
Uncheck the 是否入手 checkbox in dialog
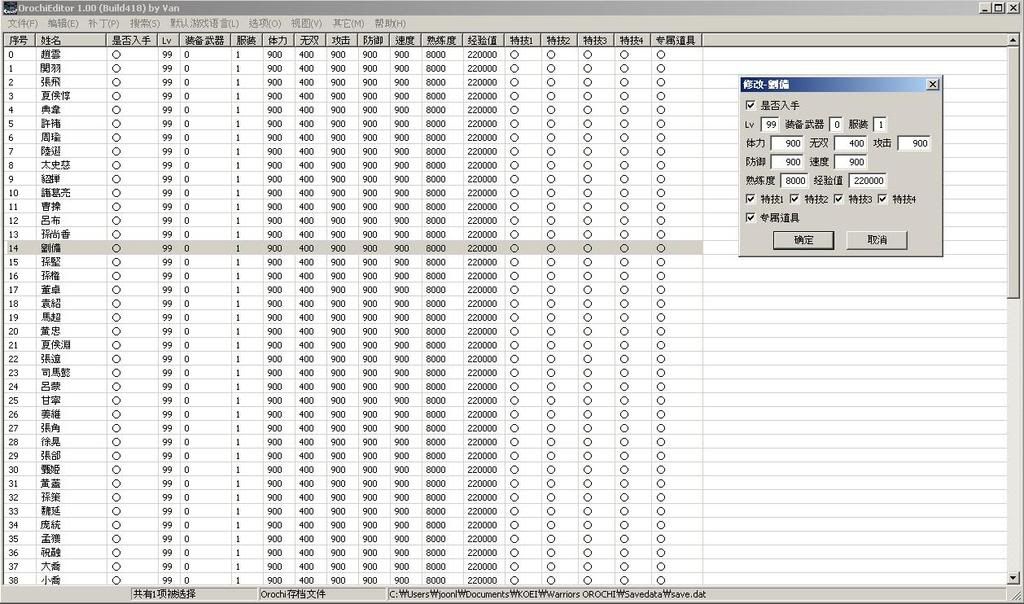[751, 105]
